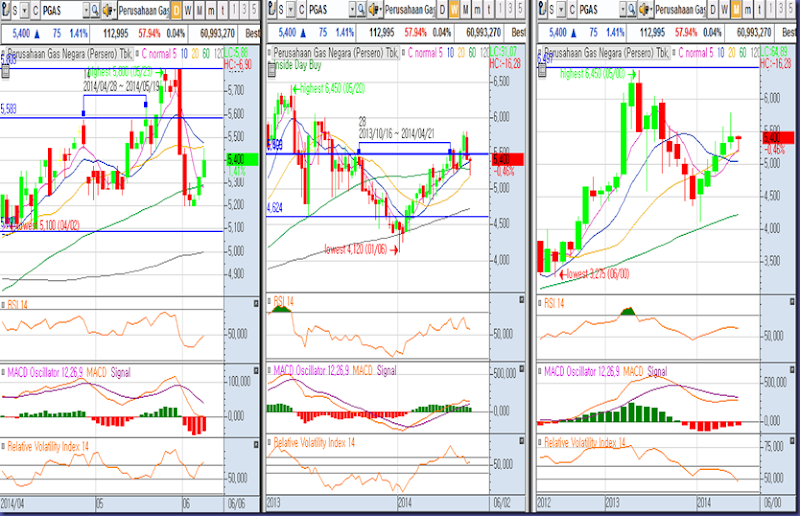800x516 pixels.
Task: Click the '5' interval button in the middle panel
Action: pyautogui.click(x=520, y=9)
